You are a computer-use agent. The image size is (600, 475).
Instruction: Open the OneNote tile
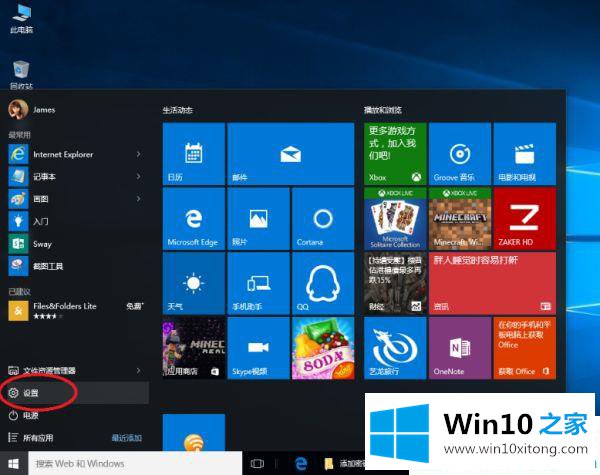tap(460, 348)
